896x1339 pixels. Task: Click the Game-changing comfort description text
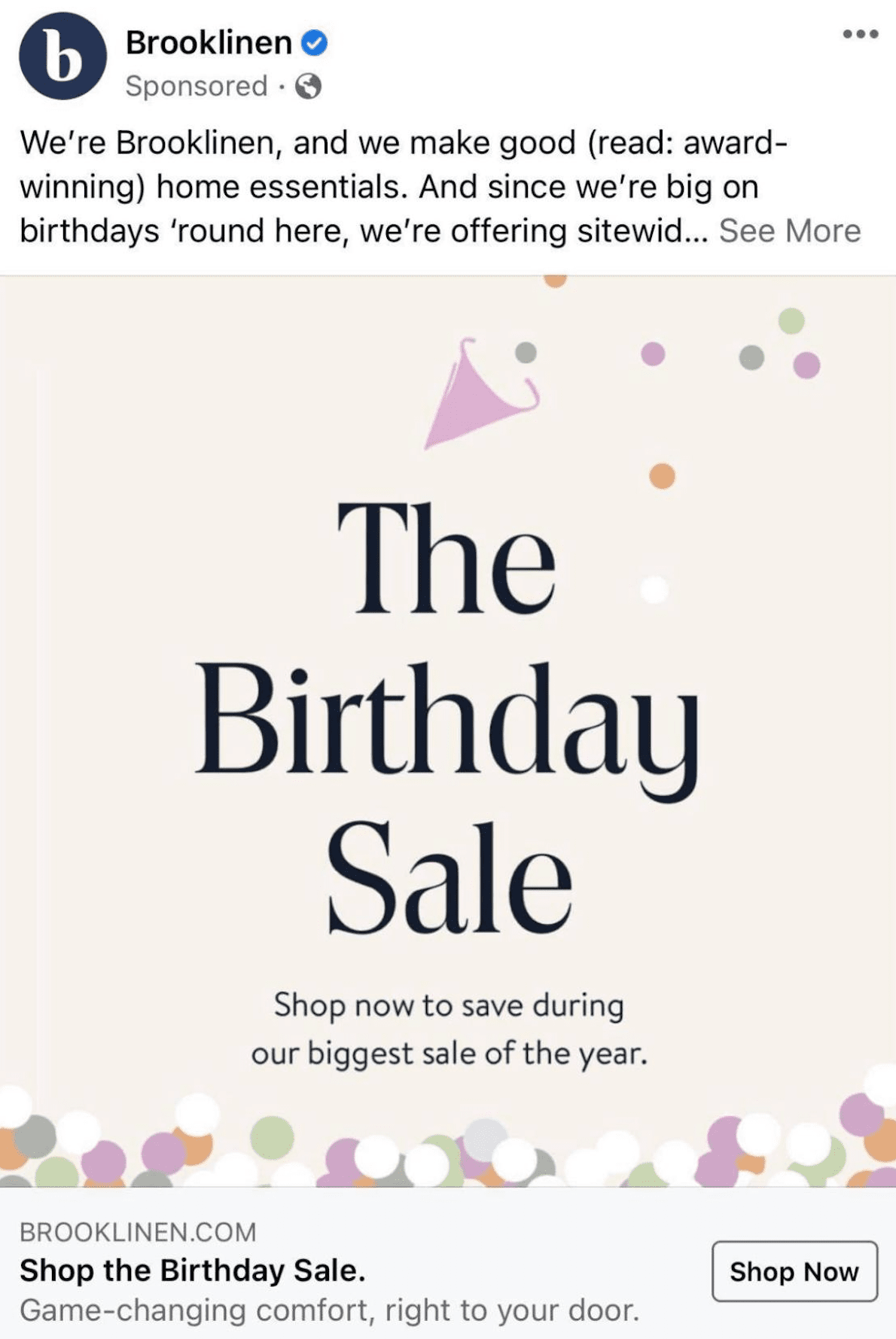330,1310
